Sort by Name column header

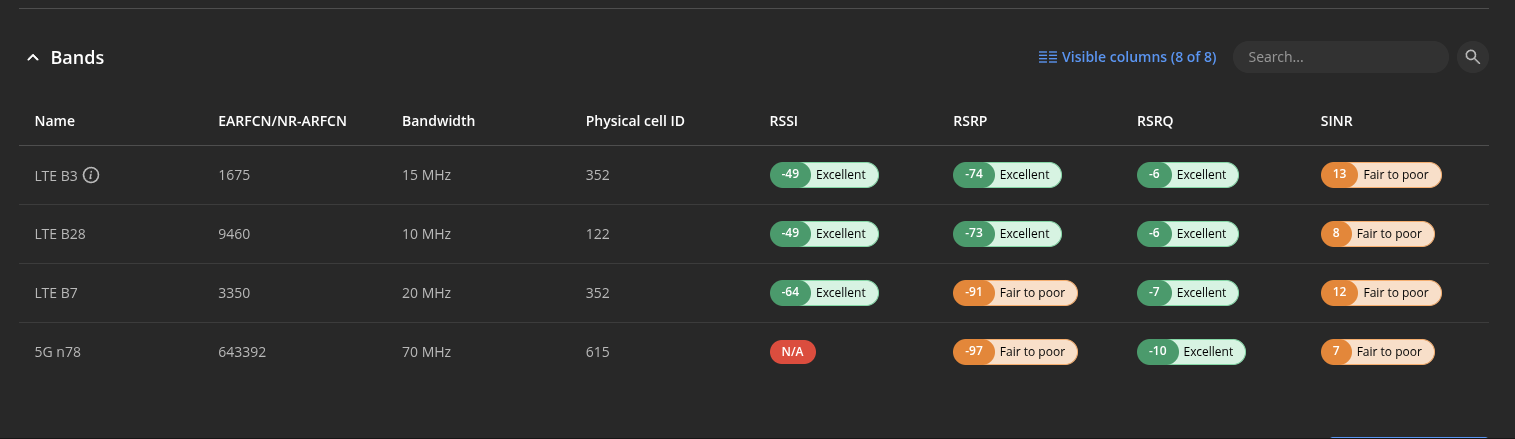tap(55, 121)
